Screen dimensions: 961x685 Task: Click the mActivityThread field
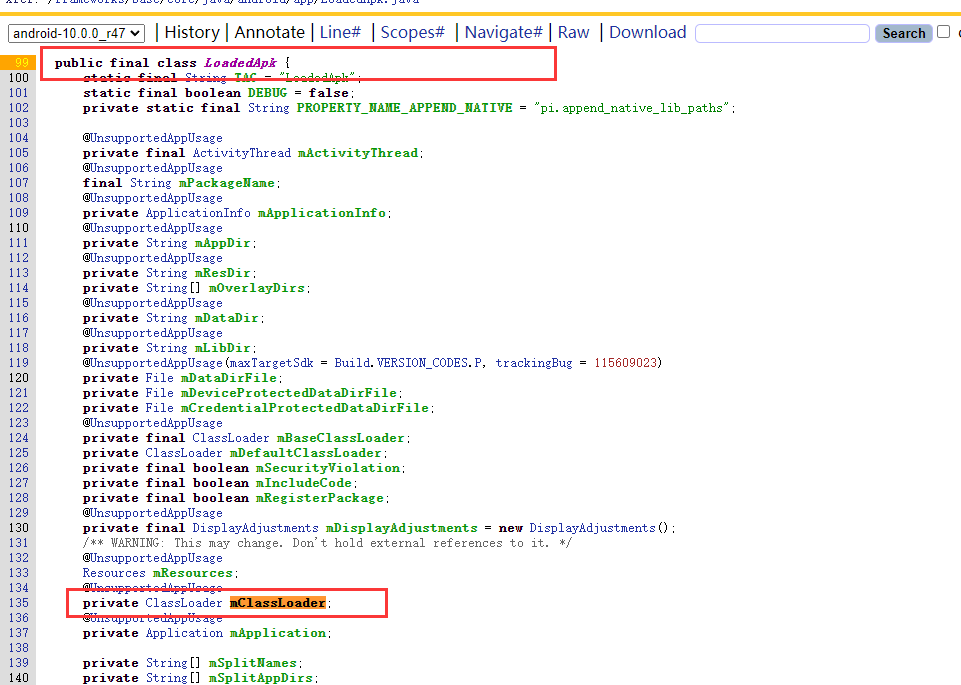coord(358,153)
